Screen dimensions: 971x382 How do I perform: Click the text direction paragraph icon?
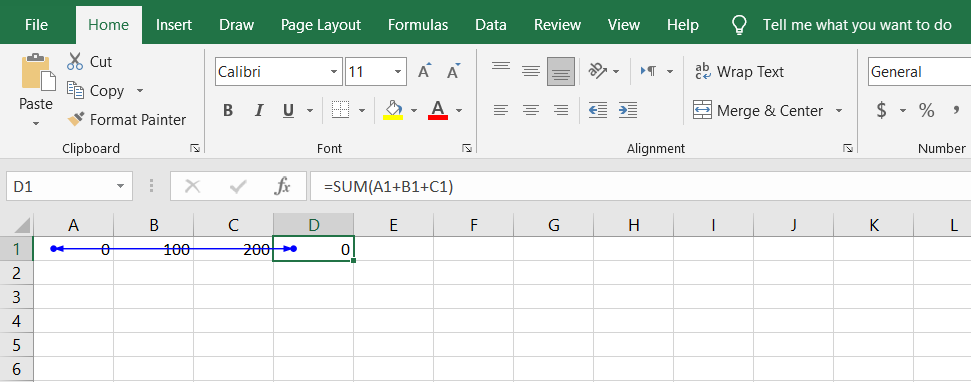648,71
